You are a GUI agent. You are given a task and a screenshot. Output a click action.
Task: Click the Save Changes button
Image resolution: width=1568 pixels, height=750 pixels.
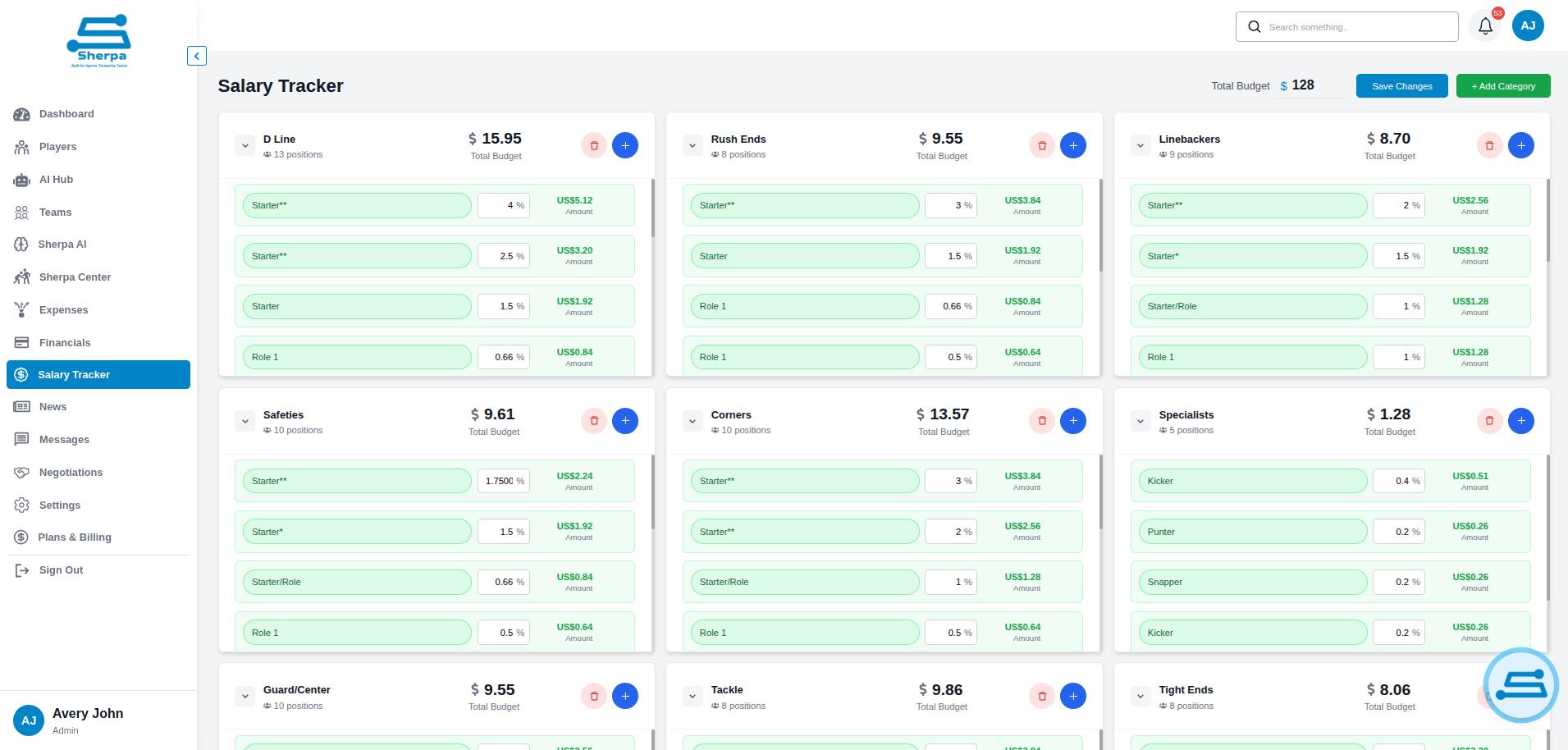point(1401,86)
